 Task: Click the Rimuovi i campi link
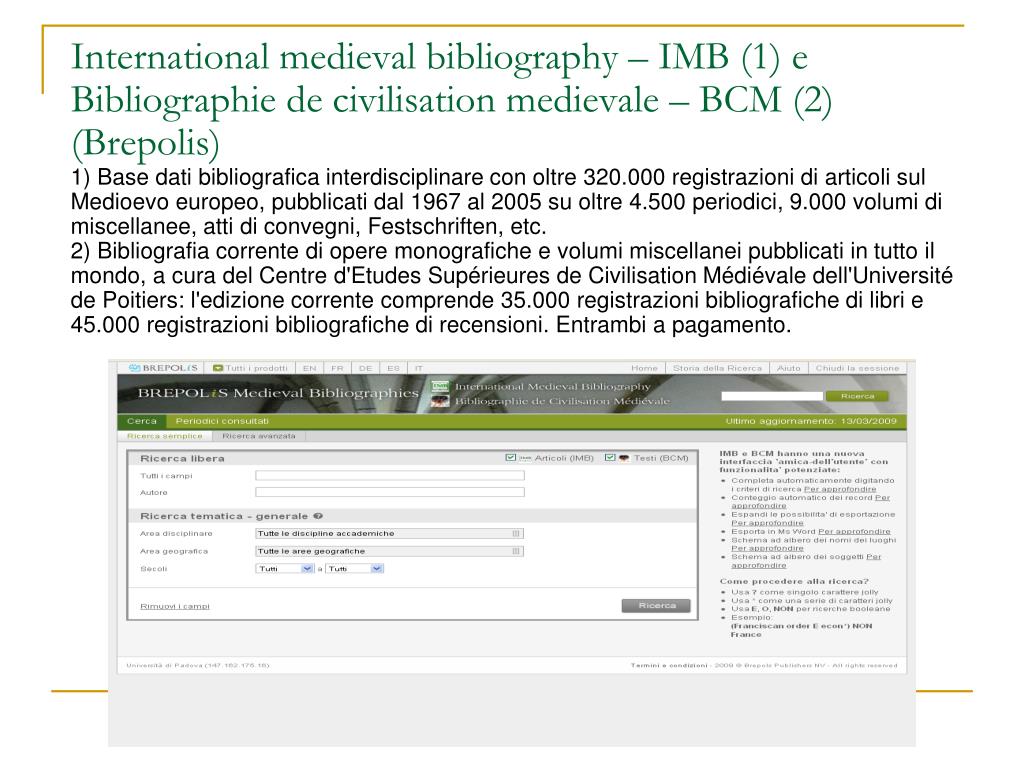[175, 607]
